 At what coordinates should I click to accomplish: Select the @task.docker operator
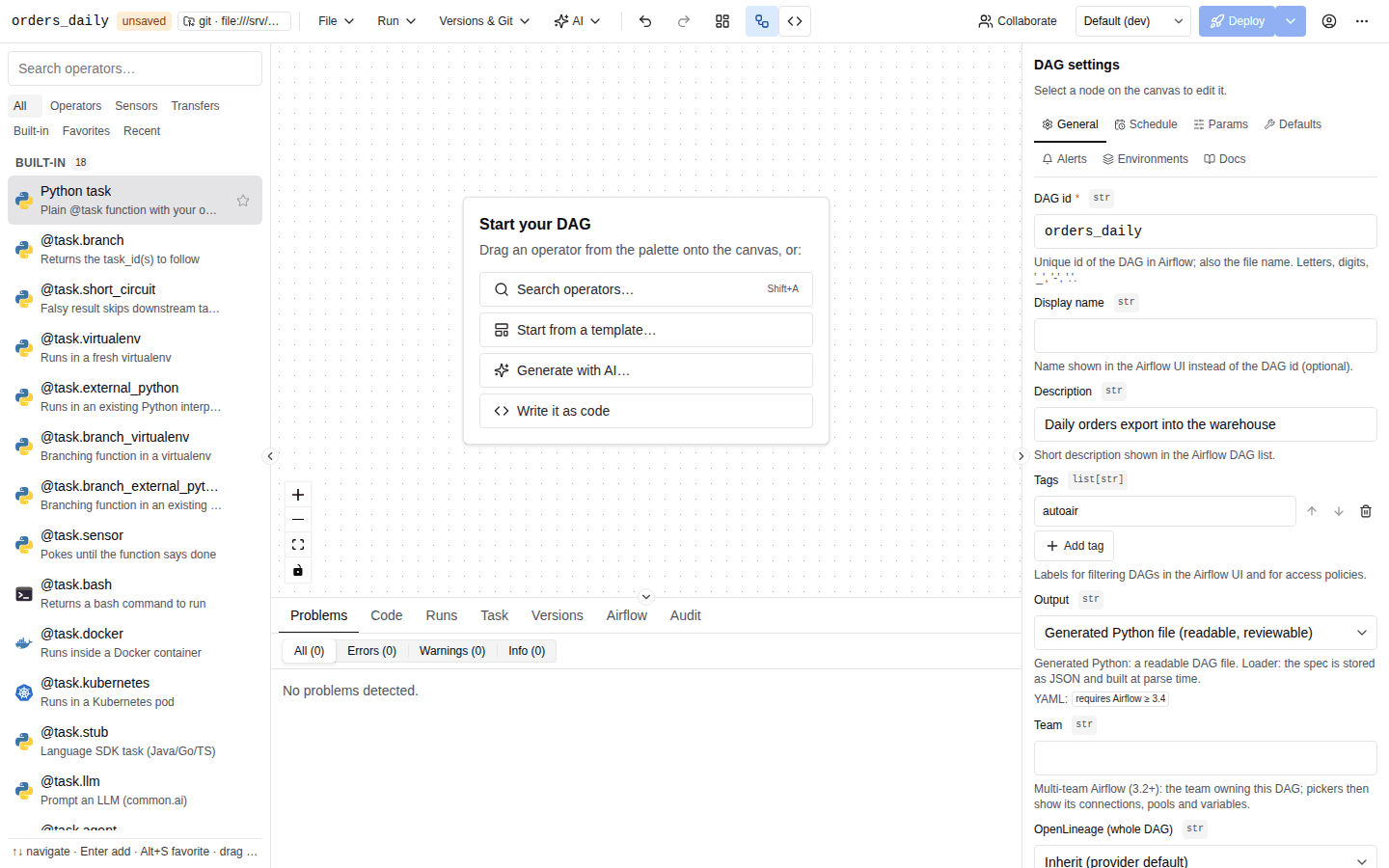point(135,643)
